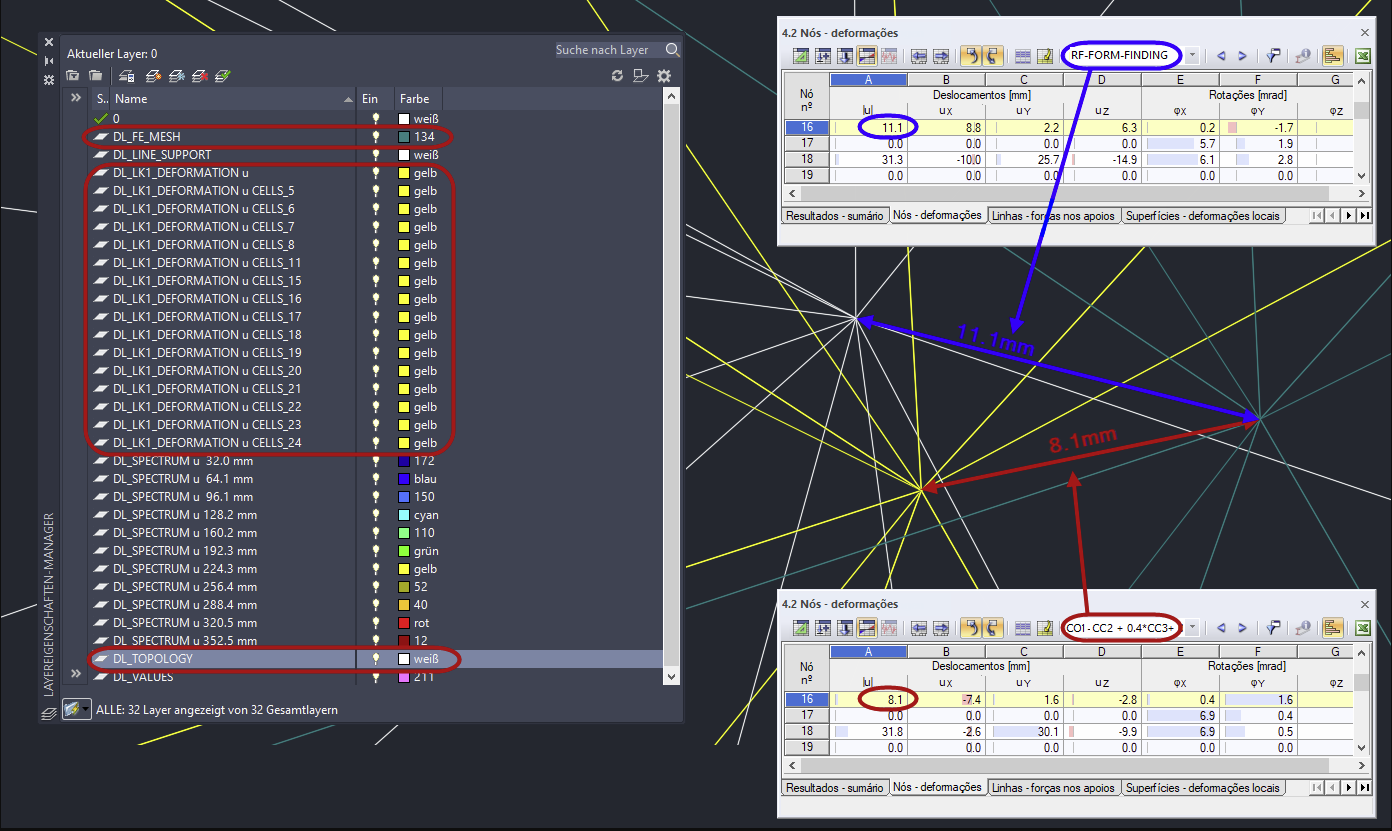Image resolution: width=1392 pixels, height=831 pixels.
Task: Click the filter funnel icon in bottom table window
Action: tap(1274, 627)
